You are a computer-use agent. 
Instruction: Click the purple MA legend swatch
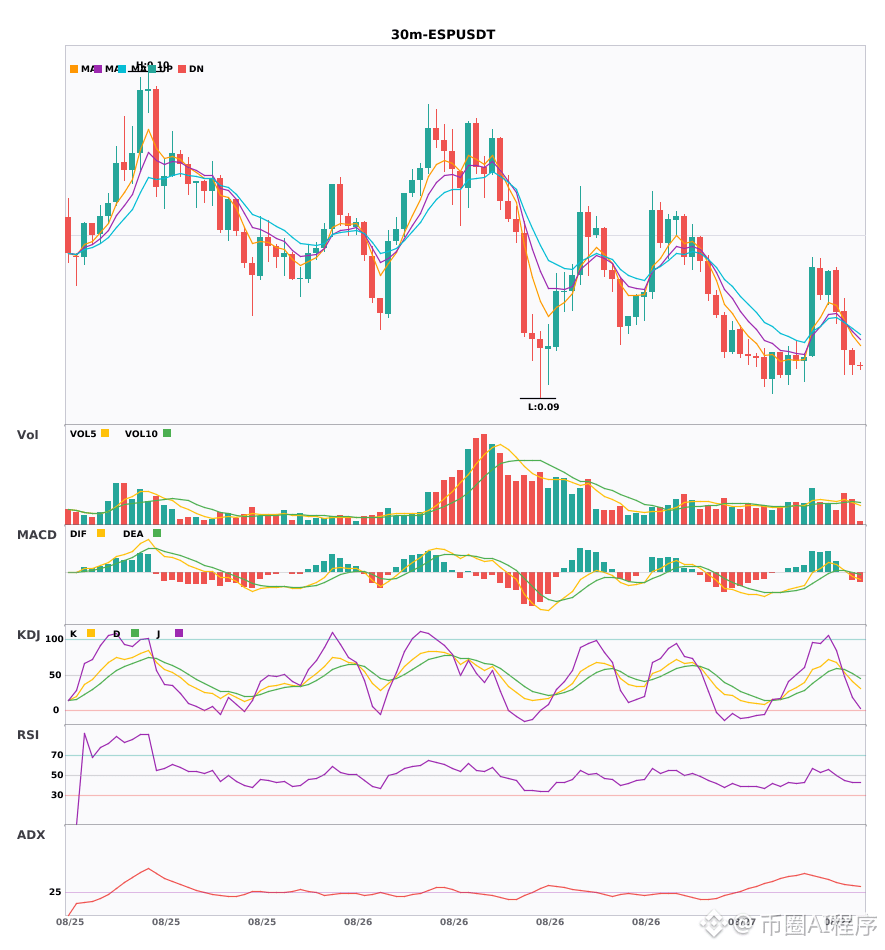click(98, 69)
